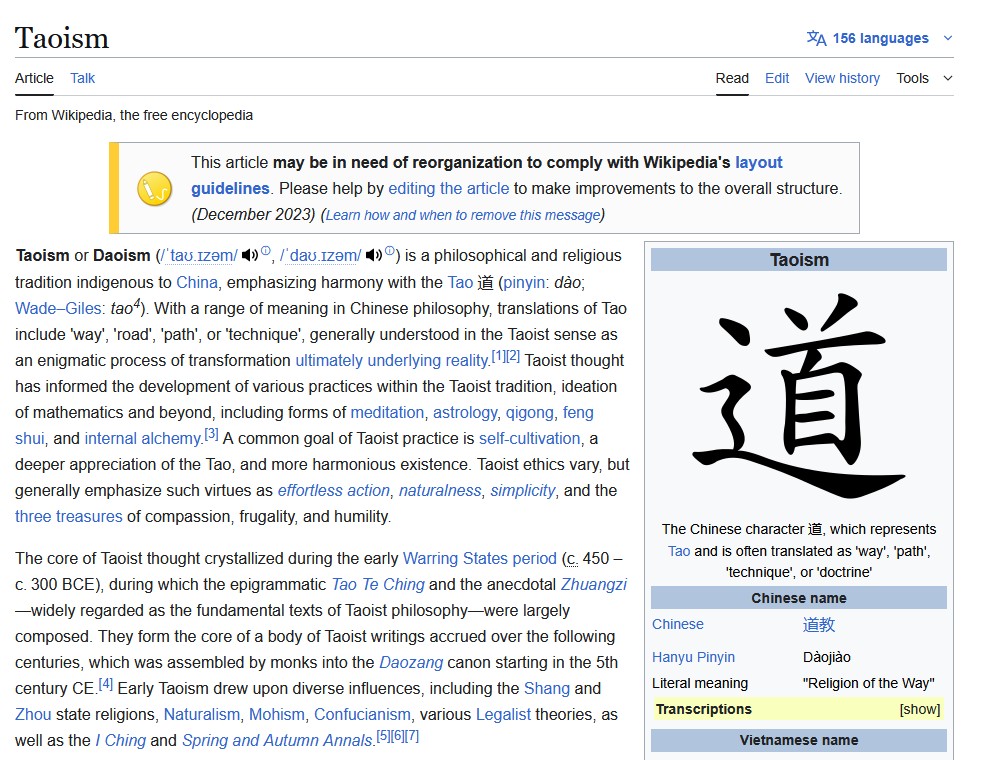Open the meditation link
The height and width of the screenshot is (760, 990).
click(387, 412)
